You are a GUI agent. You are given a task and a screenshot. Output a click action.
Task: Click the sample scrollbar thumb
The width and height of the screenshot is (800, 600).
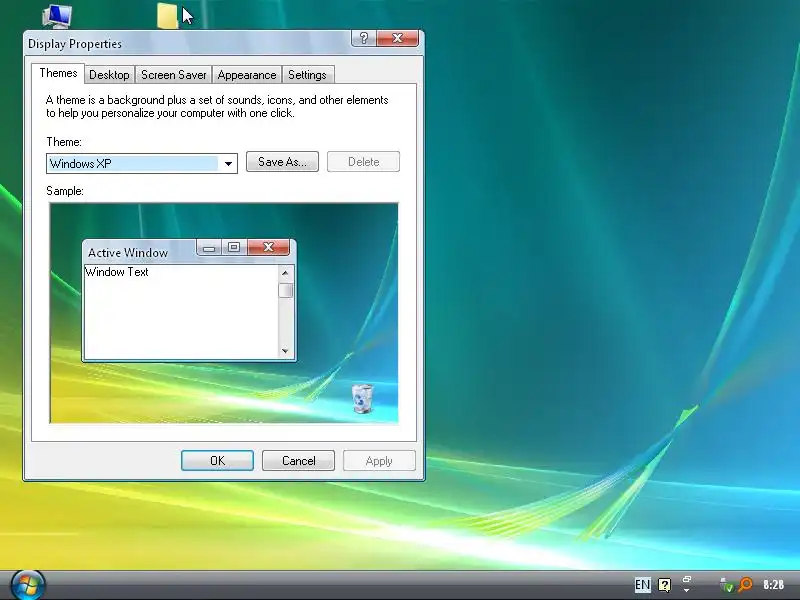pyautogui.click(x=285, y=290)
